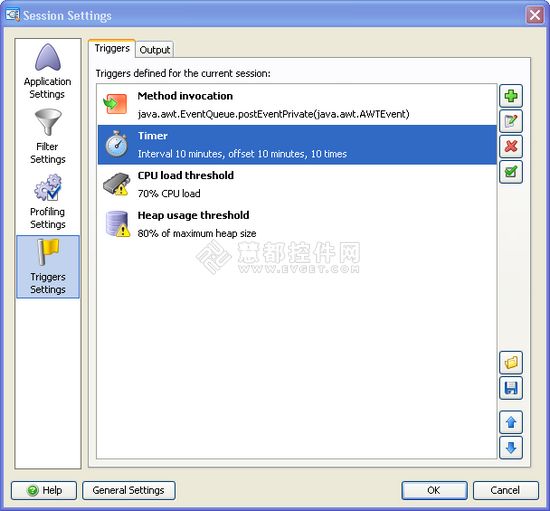Select 'Heap usage threshold' trigger title
550x511 pixels.
tap(193, 215)
